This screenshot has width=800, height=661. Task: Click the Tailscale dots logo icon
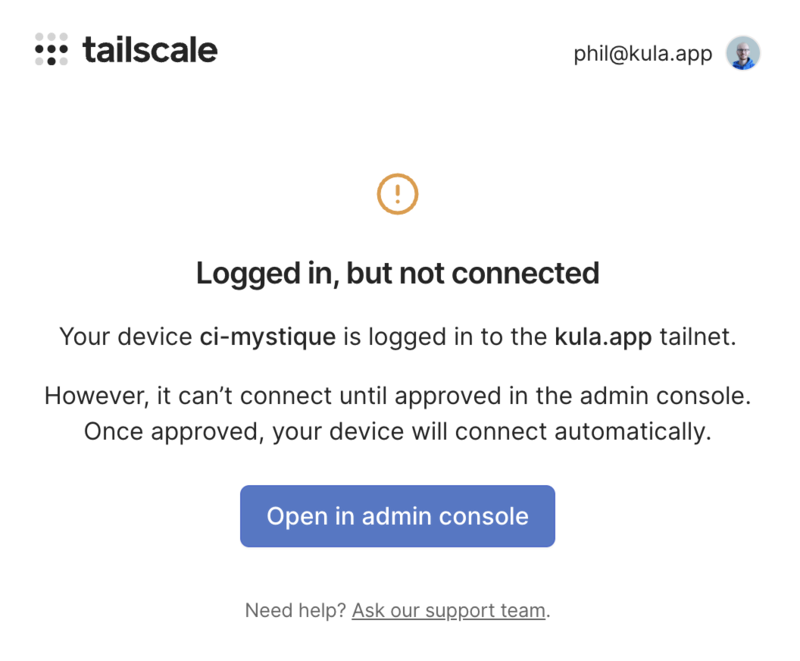pos(51,49)
